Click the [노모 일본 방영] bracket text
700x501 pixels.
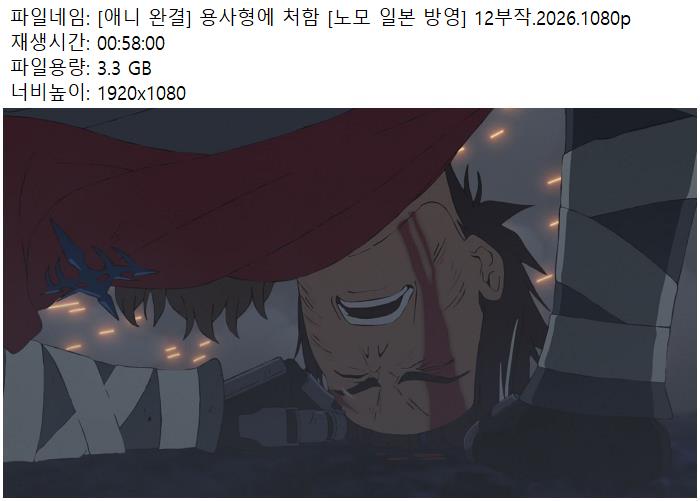[x=396, y=18]
